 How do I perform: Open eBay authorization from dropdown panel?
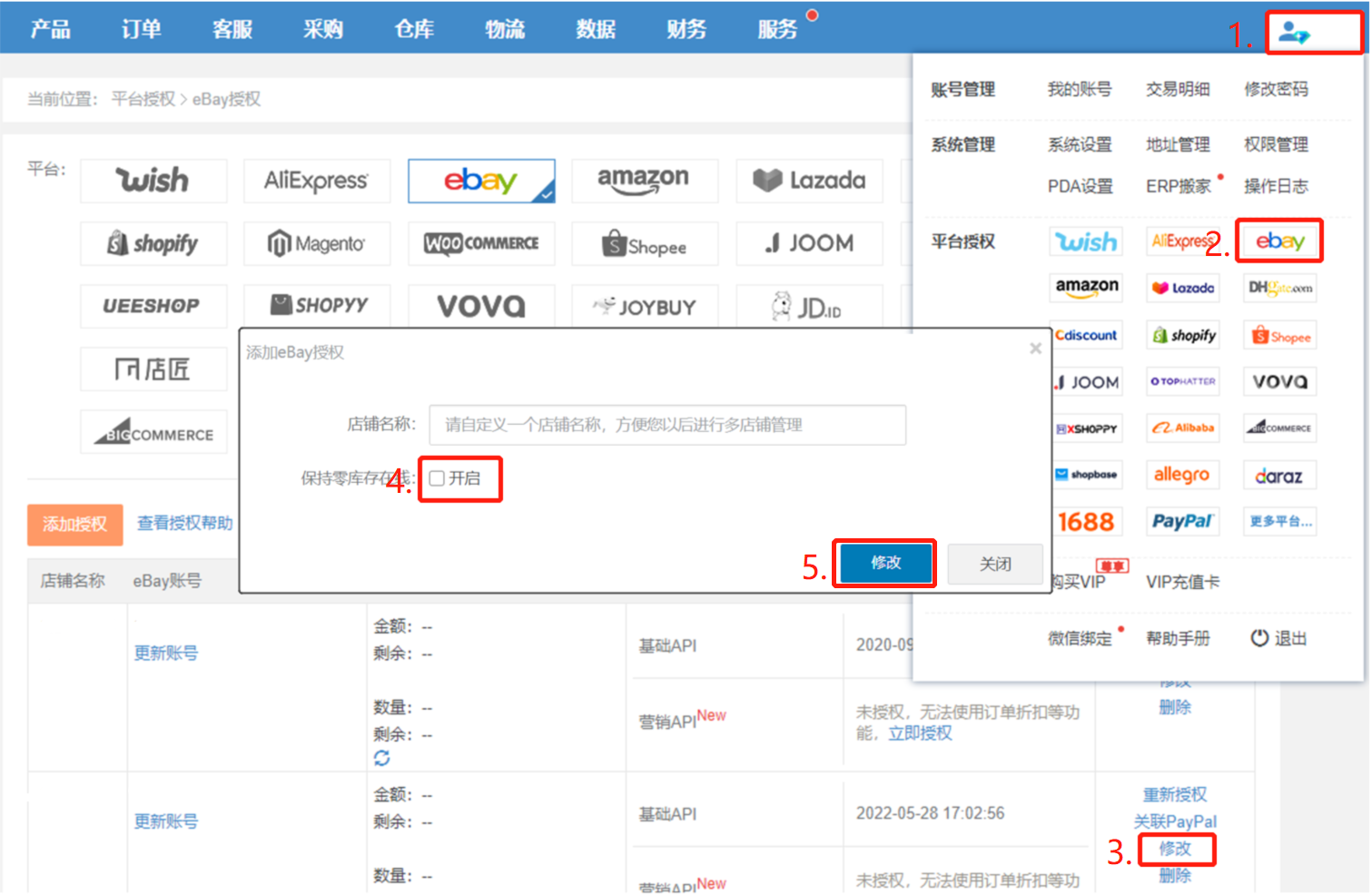[x=1279, y=241]
